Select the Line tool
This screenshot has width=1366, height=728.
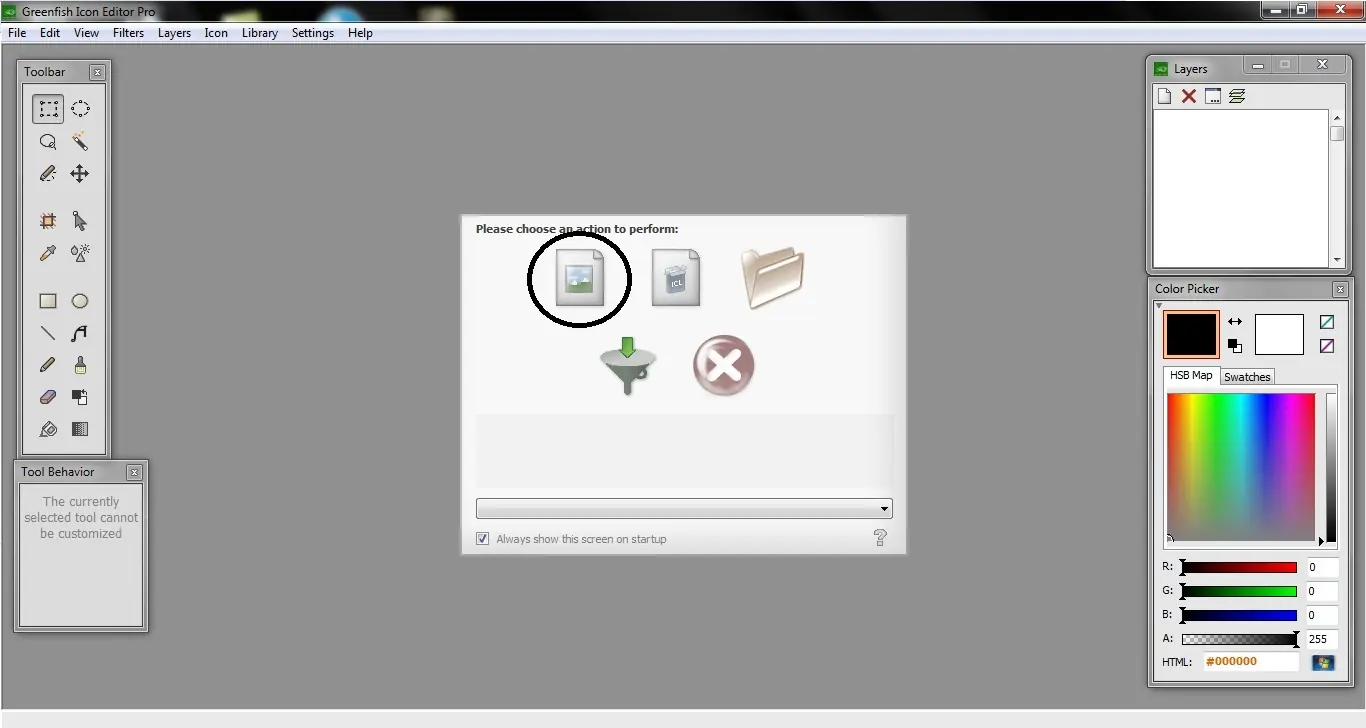(48, 333)
